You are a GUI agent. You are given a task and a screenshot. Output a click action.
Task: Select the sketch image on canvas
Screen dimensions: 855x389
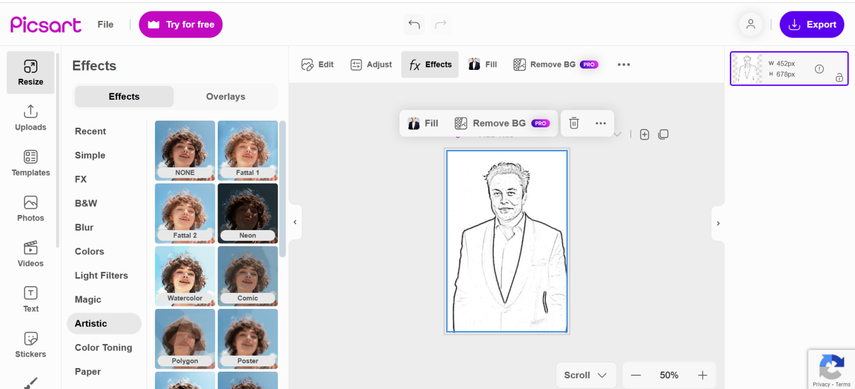point(507,241)
